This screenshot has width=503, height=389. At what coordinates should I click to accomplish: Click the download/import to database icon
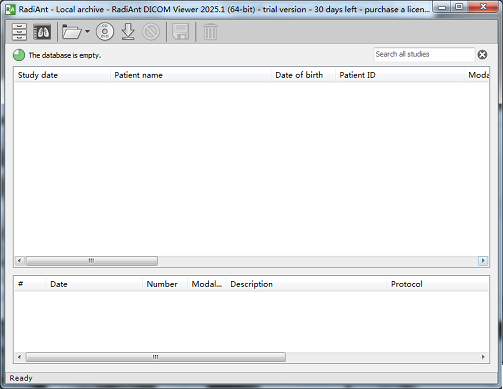[x=128, y=32]
